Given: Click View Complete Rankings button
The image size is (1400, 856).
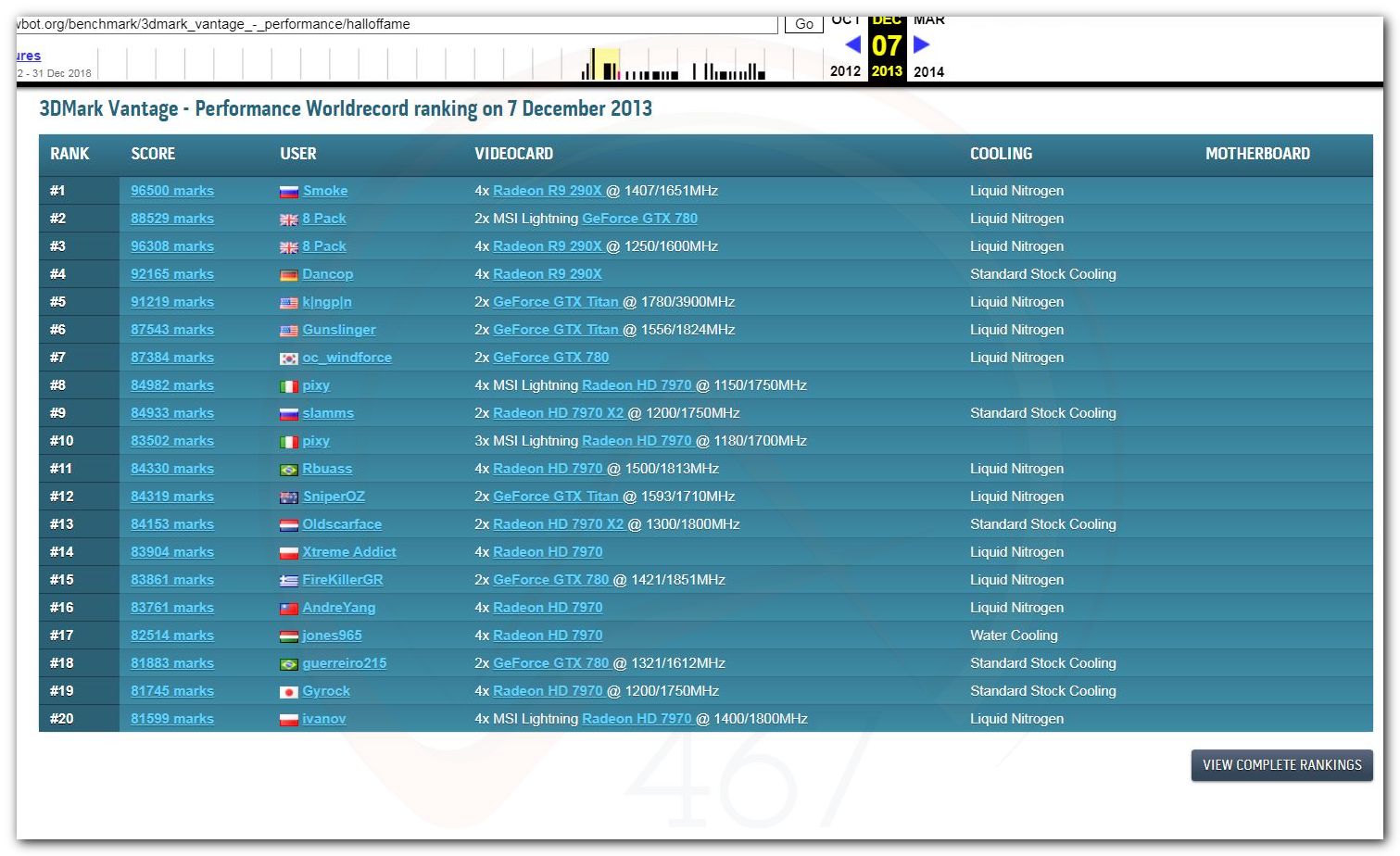Looking at the screenshot, I should [1282, 765].
